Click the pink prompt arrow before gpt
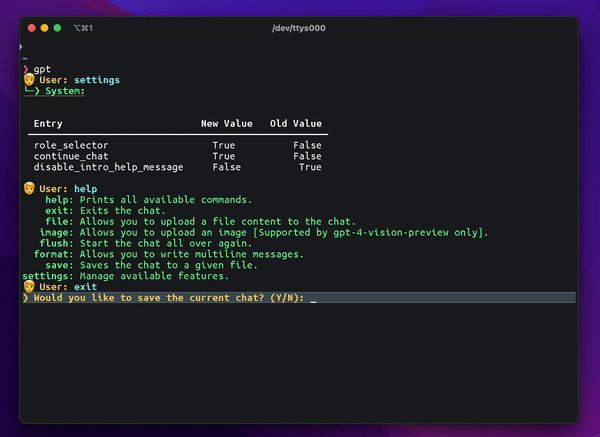 pyautogui.click(x=26, y=69)
